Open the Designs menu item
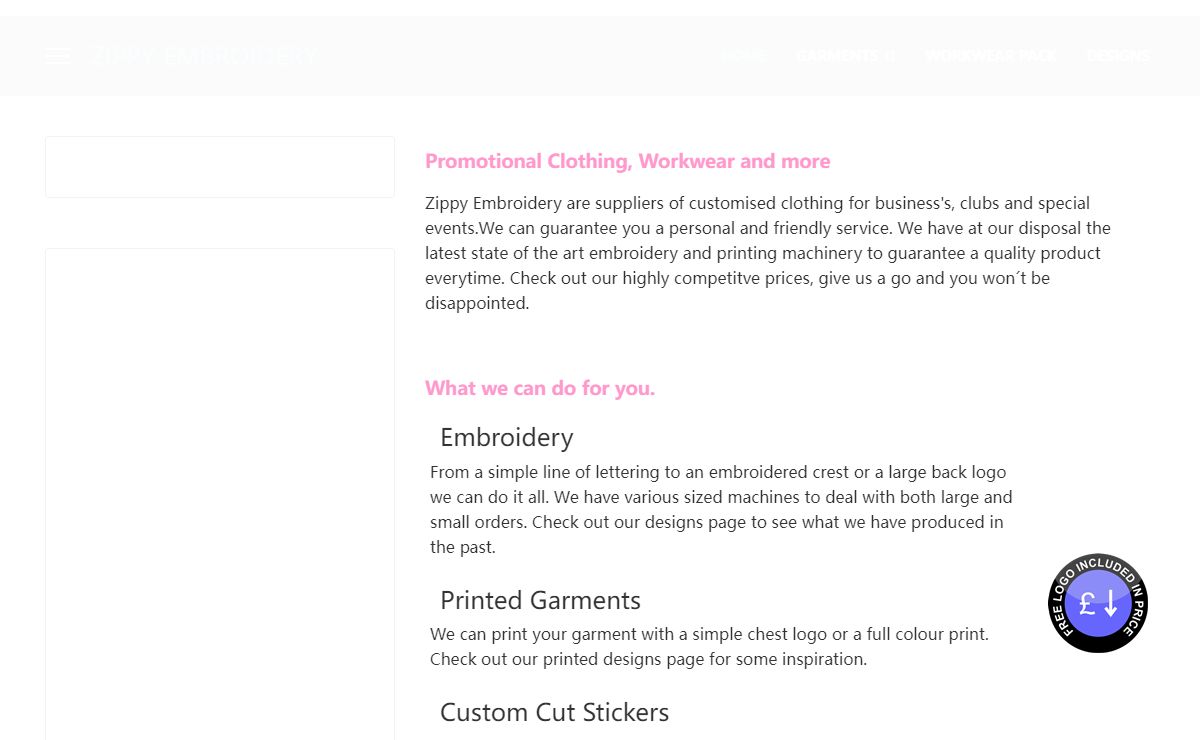1200x740 pixels. (1118, 56)
